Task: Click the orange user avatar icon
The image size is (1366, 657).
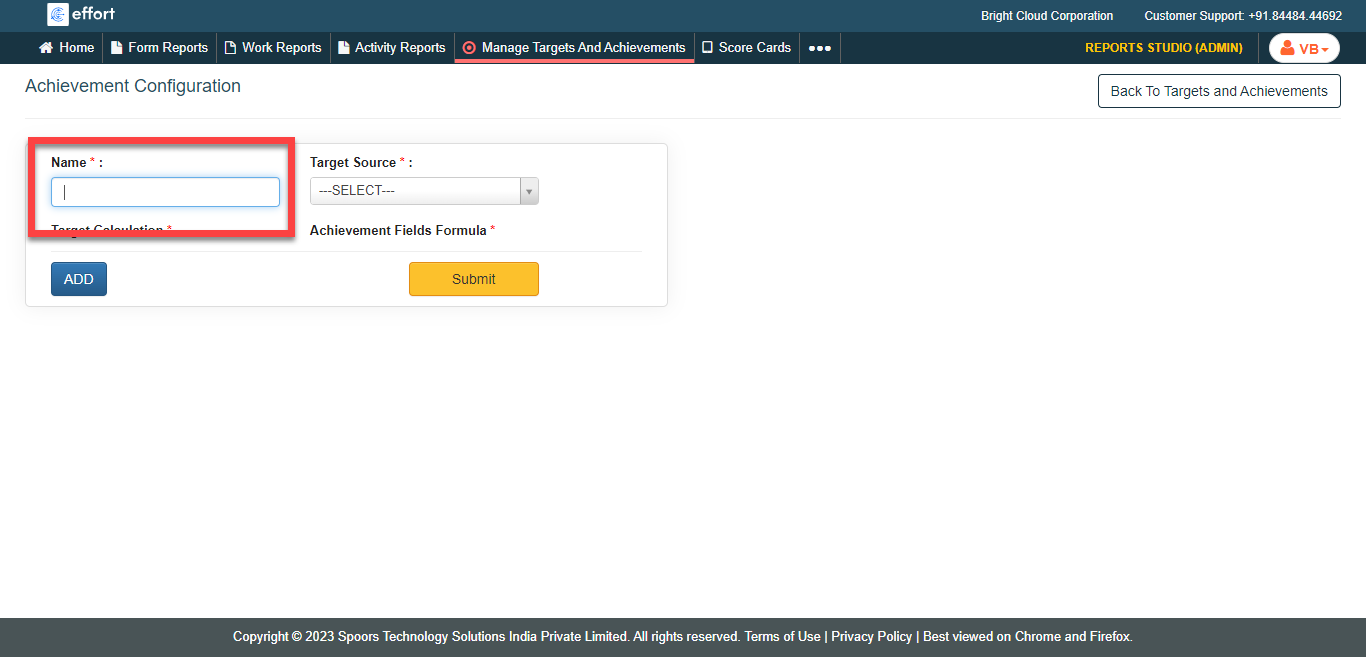Action: [1288, 48]
